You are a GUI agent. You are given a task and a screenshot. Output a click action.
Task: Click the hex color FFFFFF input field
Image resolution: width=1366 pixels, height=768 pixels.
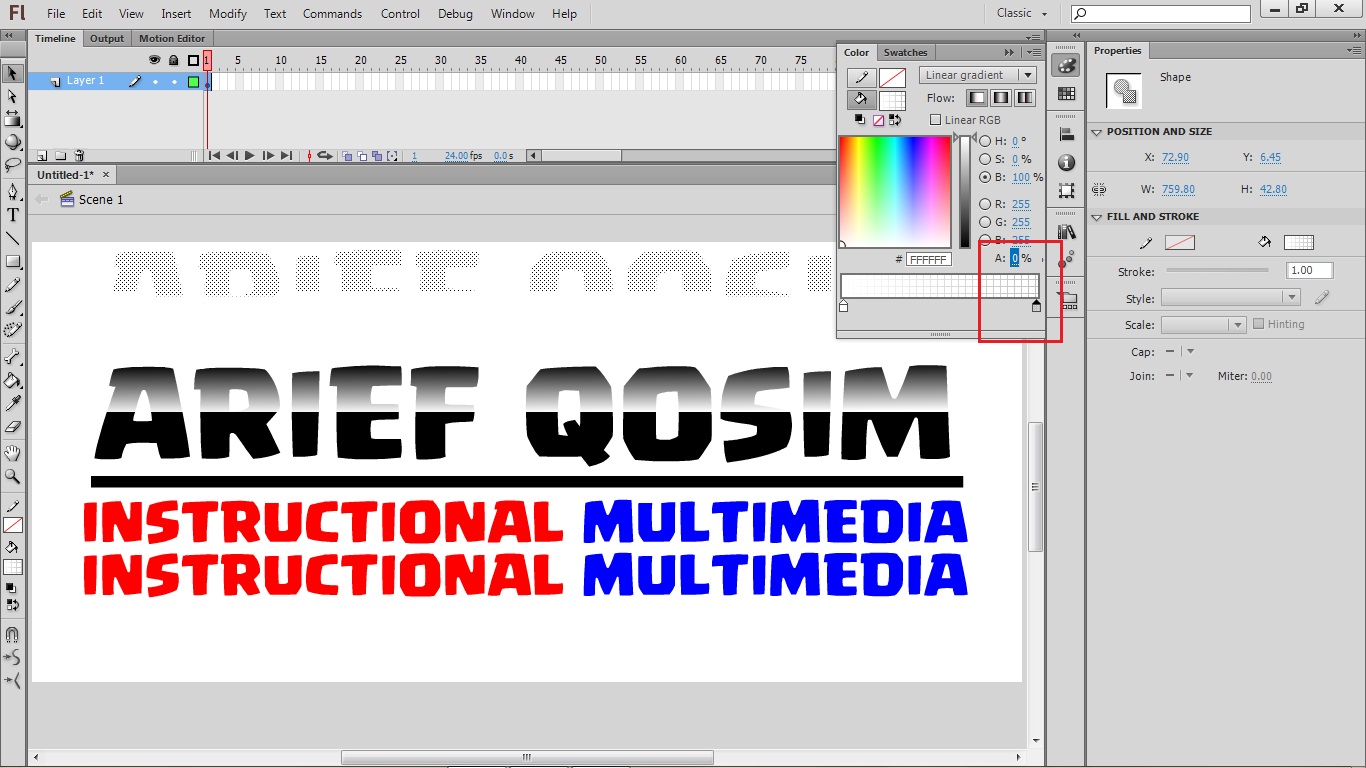pos(929,260)
